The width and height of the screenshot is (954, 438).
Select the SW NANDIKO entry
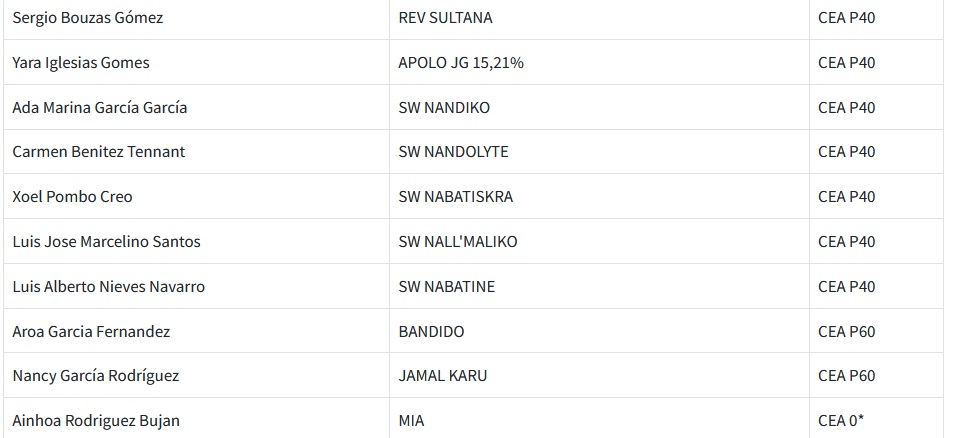pyautogui.click(x=444, y=108)
